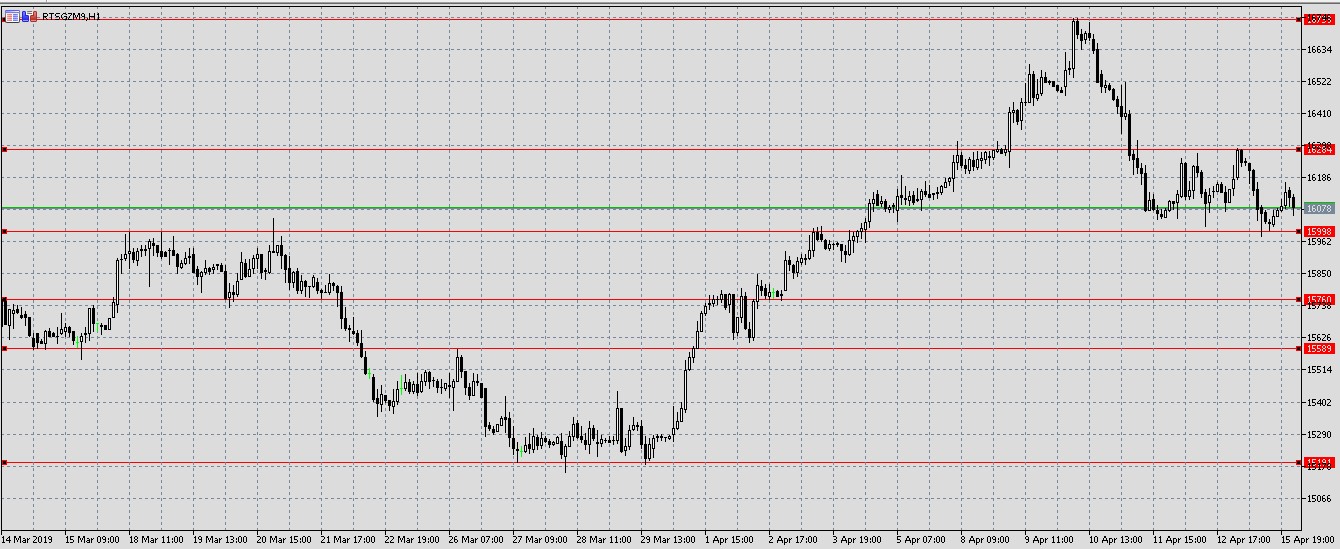The image size is (1340, 549).
Task: Click the 10 Apr 13:00 time label
Action: coord(1117,540)
